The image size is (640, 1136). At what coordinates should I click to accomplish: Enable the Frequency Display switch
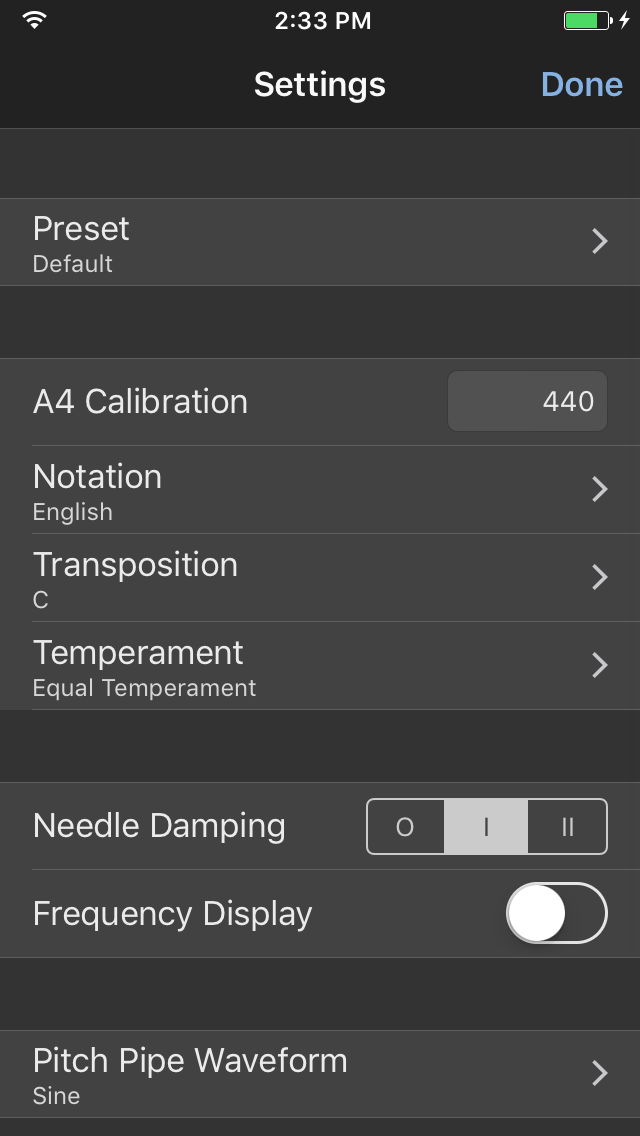[x=556, y=913]
